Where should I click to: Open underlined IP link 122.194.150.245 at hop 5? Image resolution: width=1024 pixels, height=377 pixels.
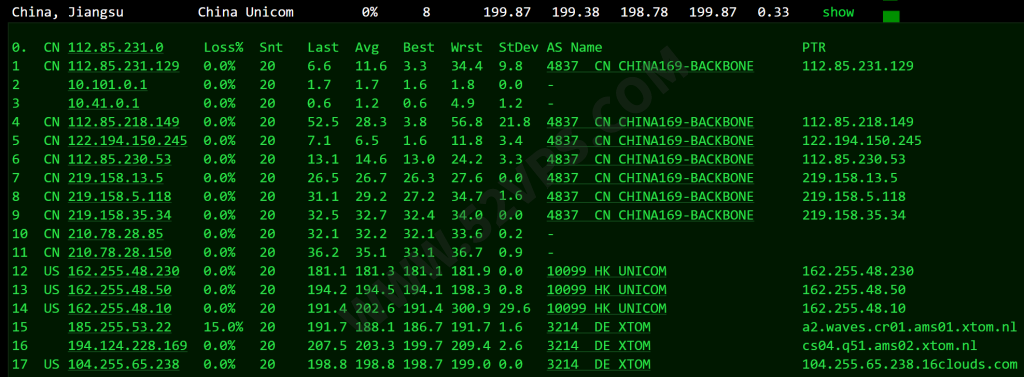[128, 140]
